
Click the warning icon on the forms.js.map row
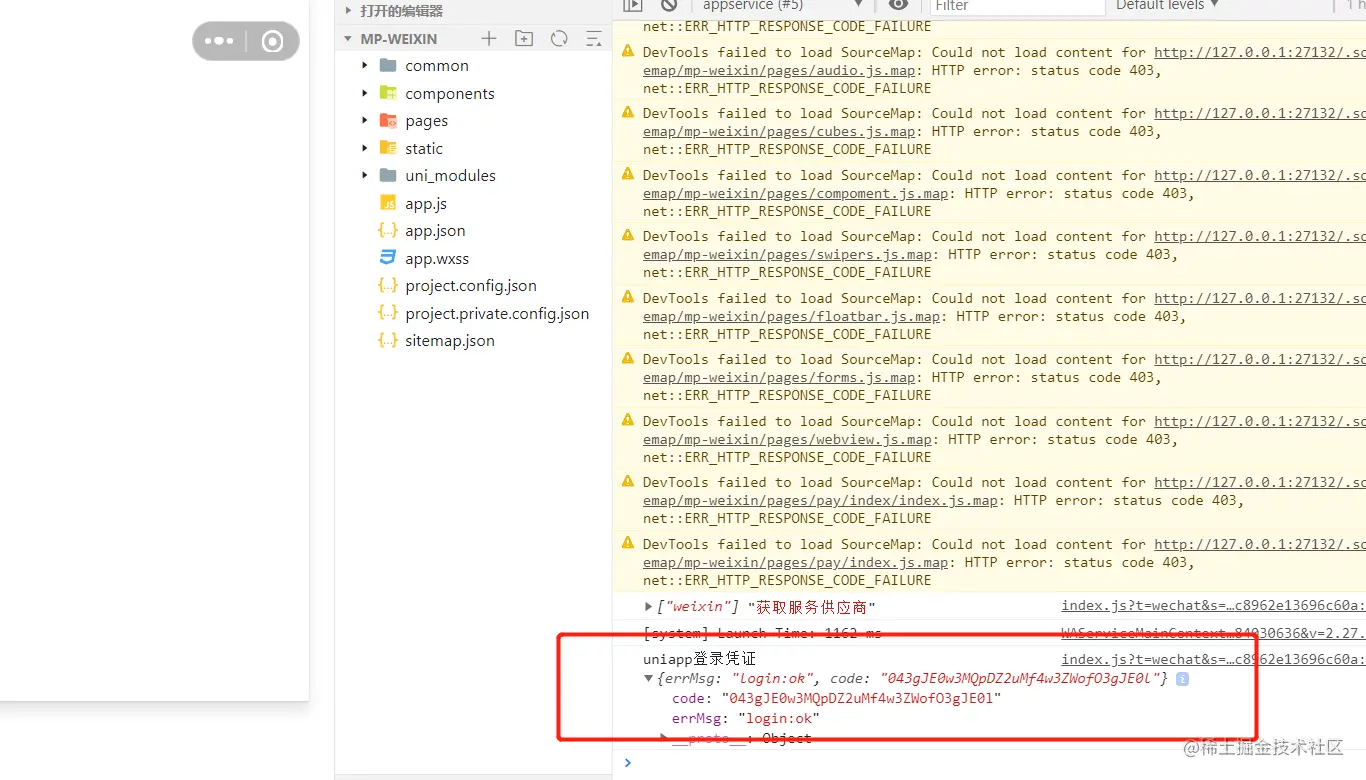pyautogui.click(x=628, y=358)
